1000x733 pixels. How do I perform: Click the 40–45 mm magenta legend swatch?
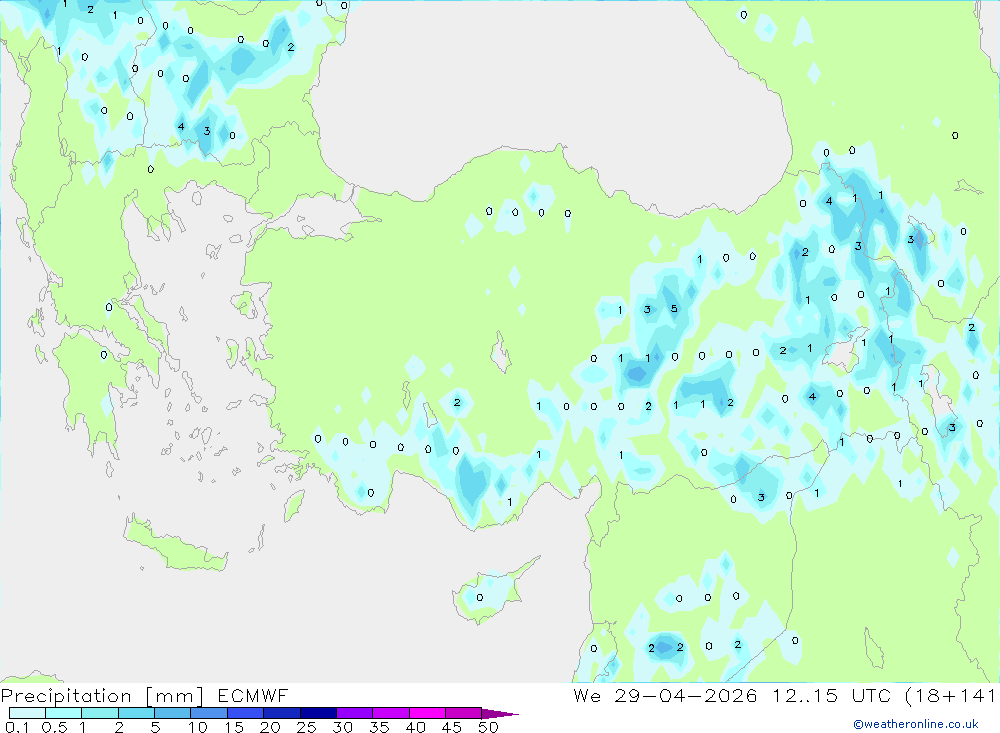[x=427, y=713]
